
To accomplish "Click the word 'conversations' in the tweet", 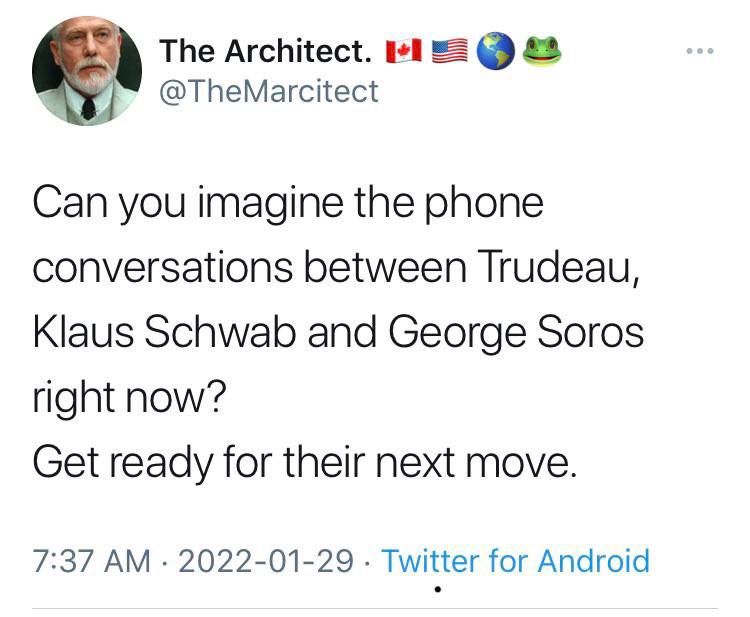I will pos(163,267).
